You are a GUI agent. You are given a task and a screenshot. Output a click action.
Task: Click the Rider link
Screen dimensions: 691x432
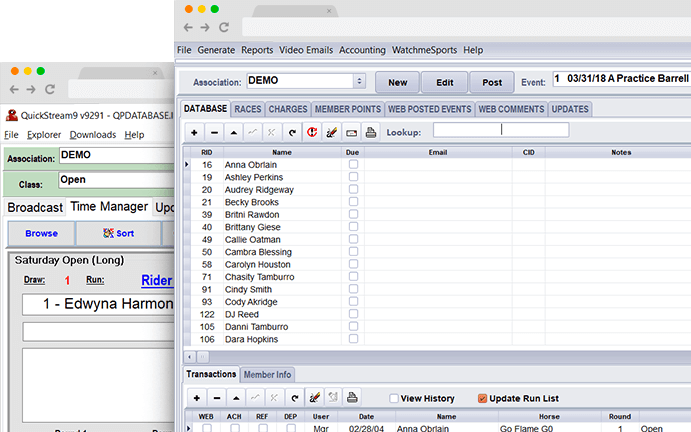pyautogui.click(x=157, y=280)
